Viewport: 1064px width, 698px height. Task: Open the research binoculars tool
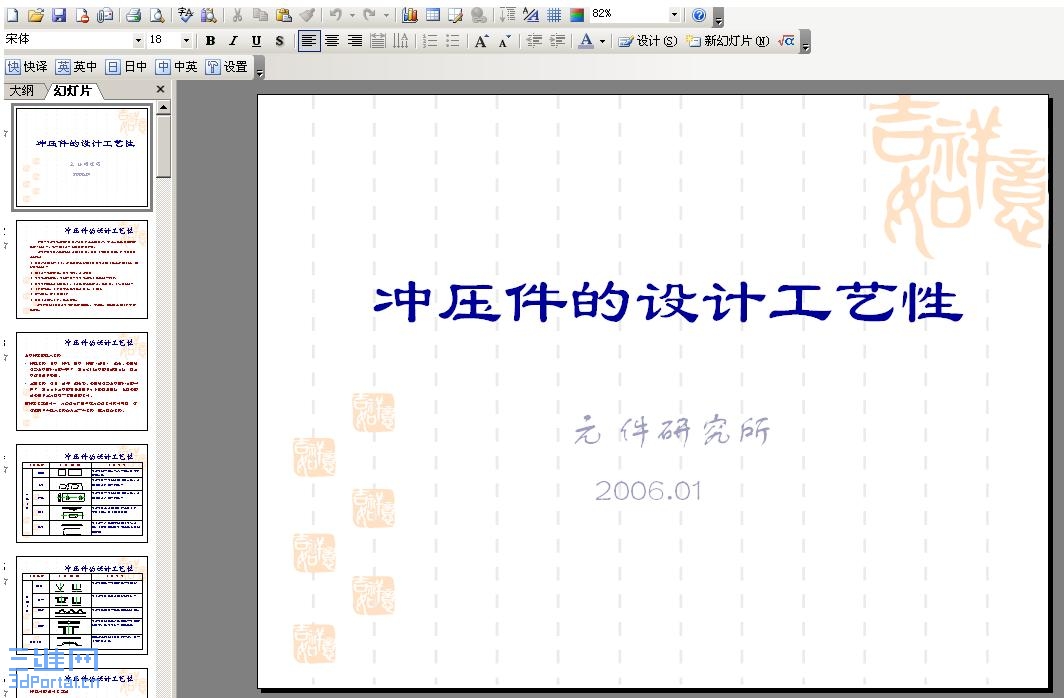tap(209, 14)
